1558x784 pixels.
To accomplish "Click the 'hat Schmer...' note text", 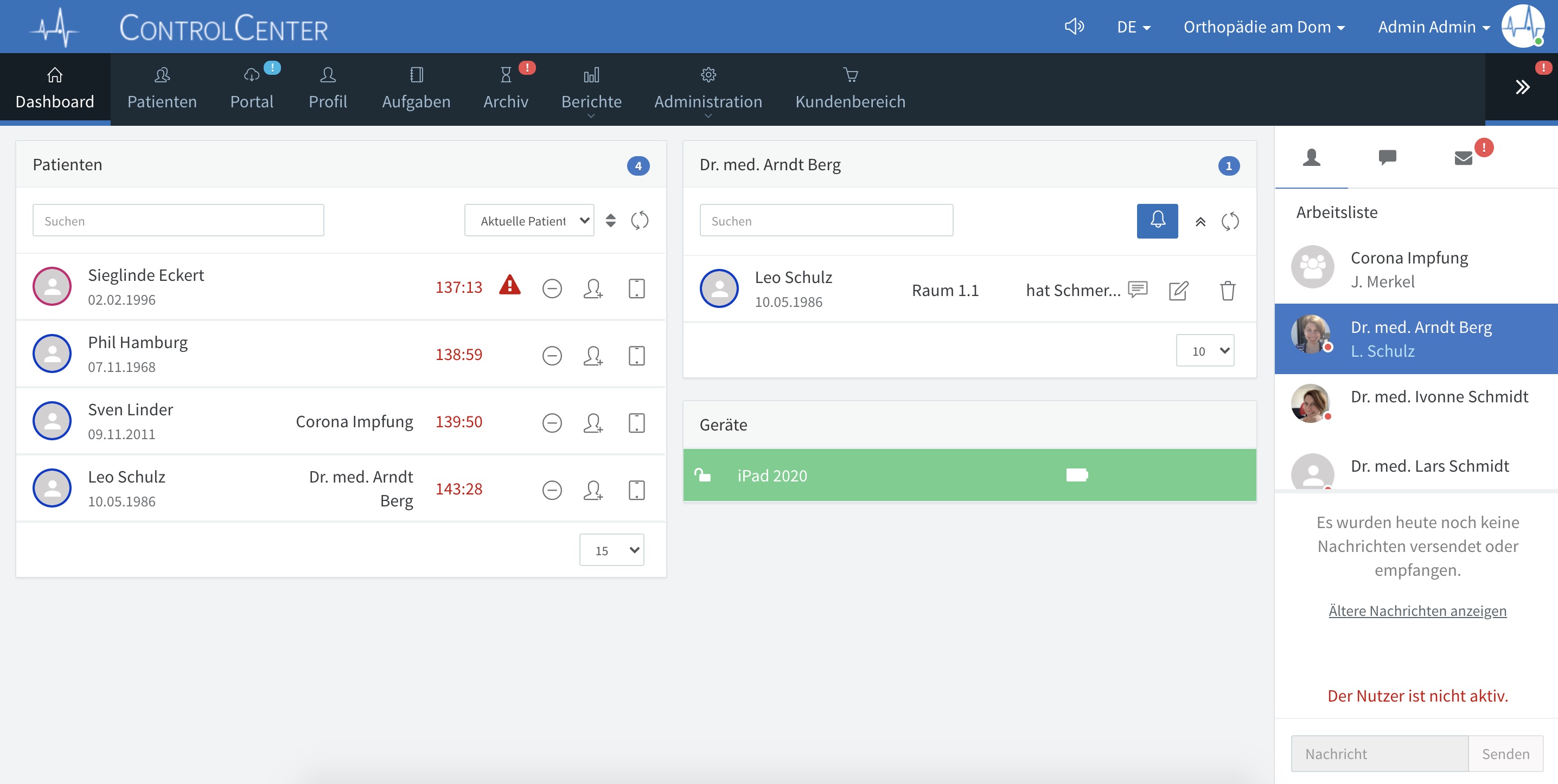I will click(x=1073, y=290).
